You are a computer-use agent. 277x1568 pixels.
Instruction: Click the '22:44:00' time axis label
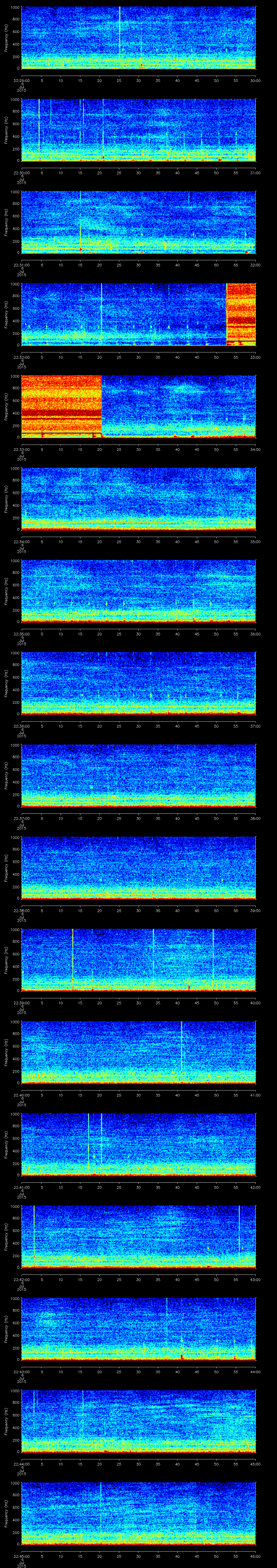(x=22, y=1463)
